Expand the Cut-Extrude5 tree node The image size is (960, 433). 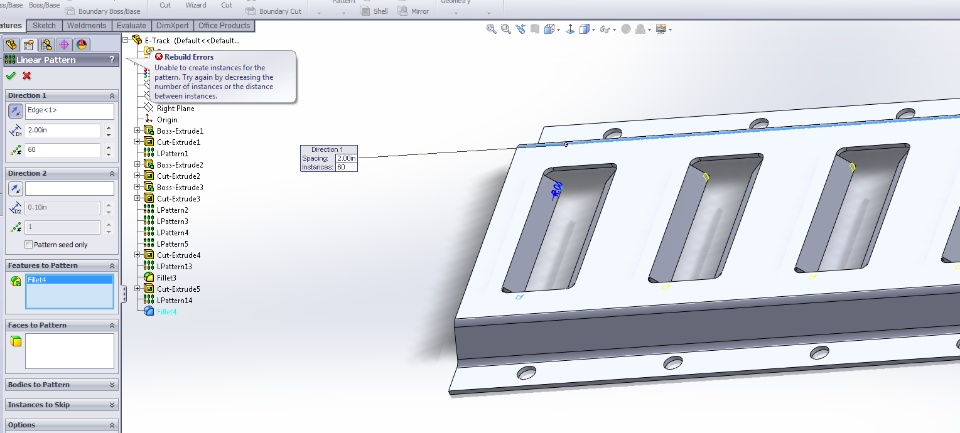tap(137, 288)
